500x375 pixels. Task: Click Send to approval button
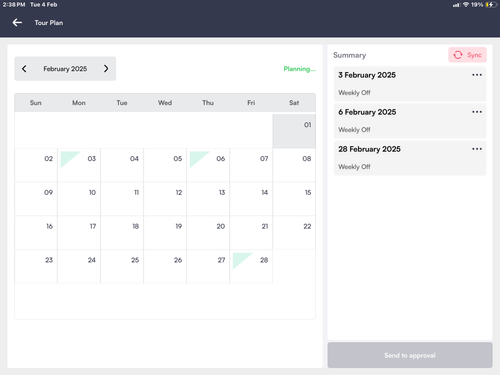click(x=410, y=355)
